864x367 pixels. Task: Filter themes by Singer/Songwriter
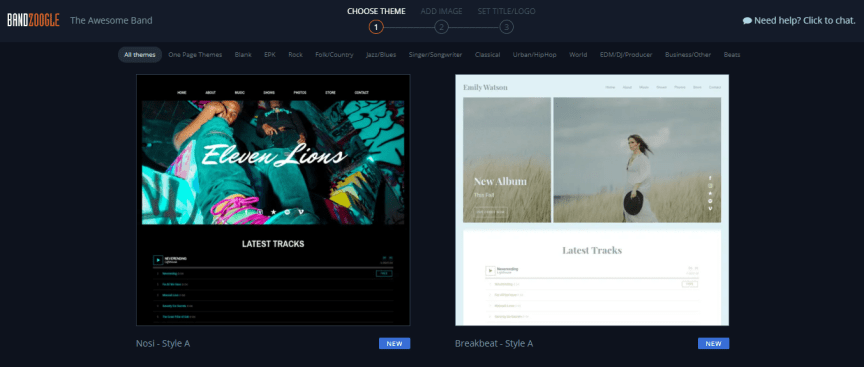435,55
